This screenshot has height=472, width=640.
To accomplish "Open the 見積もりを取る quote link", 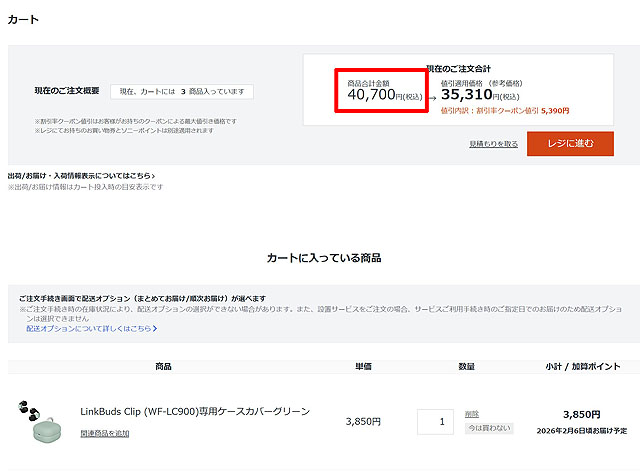I will click(493, 144).
